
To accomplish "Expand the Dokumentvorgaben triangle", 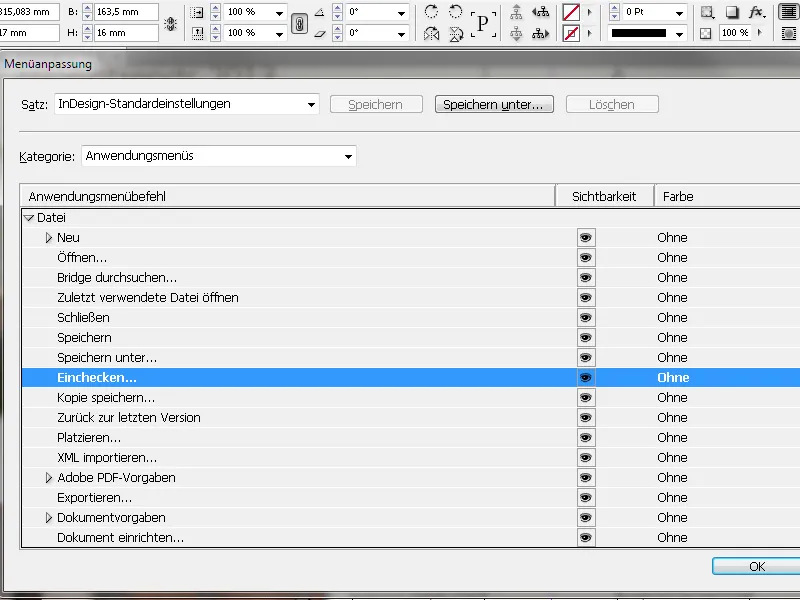I will [49, 518].
